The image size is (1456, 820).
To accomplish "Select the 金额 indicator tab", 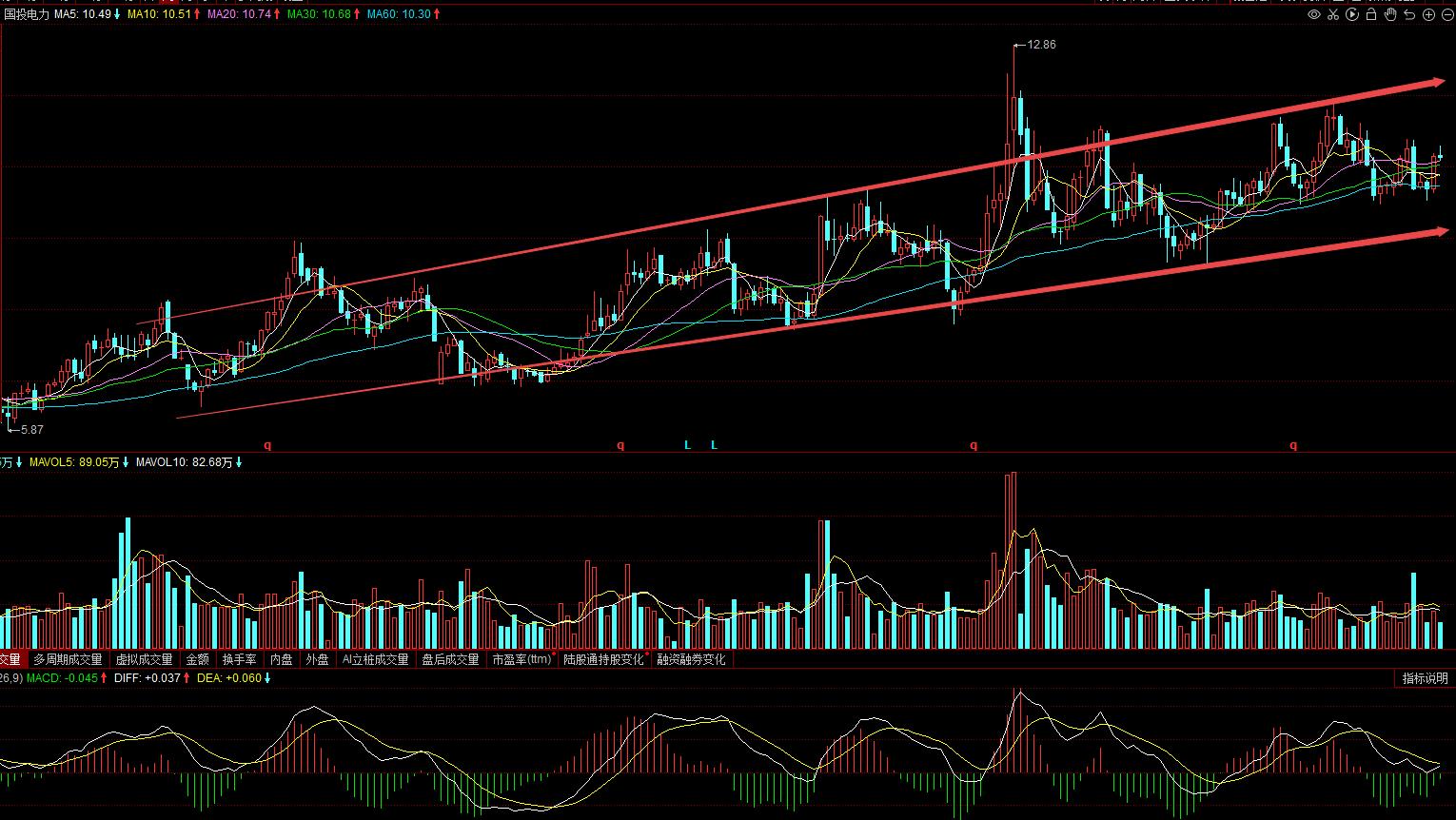I will 198,659.
